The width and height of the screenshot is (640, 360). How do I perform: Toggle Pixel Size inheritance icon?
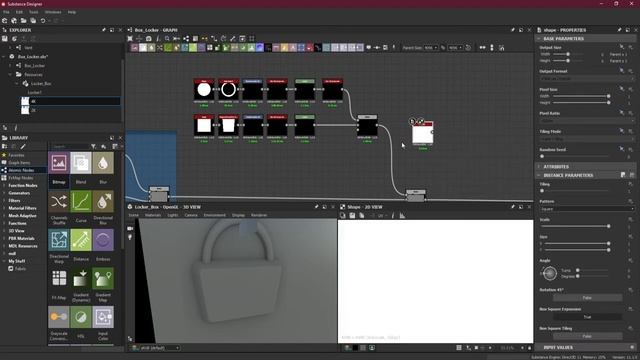tap(622, 89)
